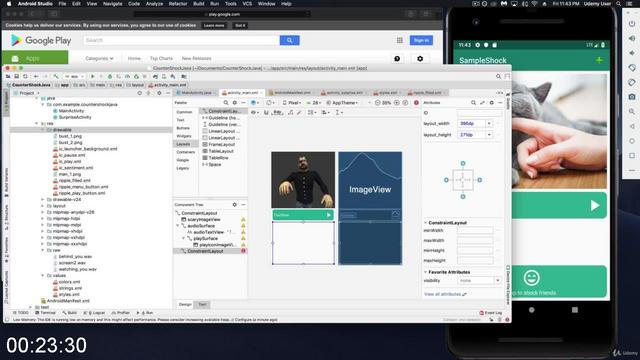Open Google apps grid in Play window
This screenshot has height=360, width=640.
[400, 40]
